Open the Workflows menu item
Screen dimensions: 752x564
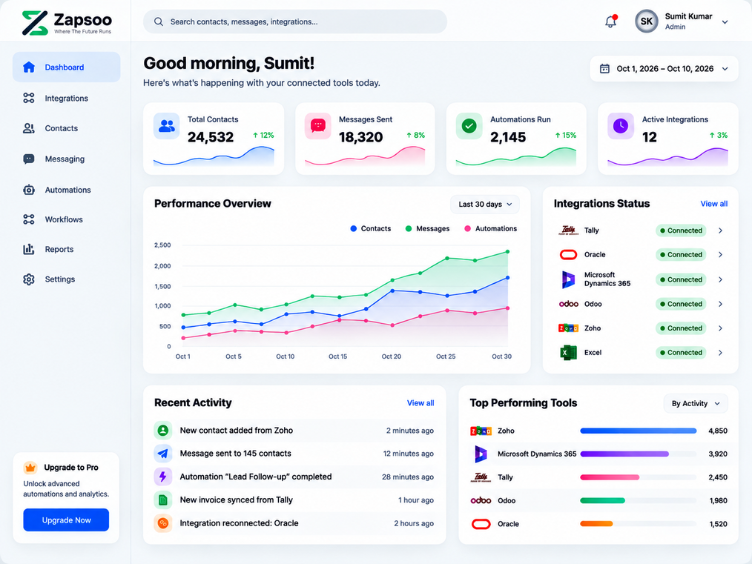pos(66,220)
